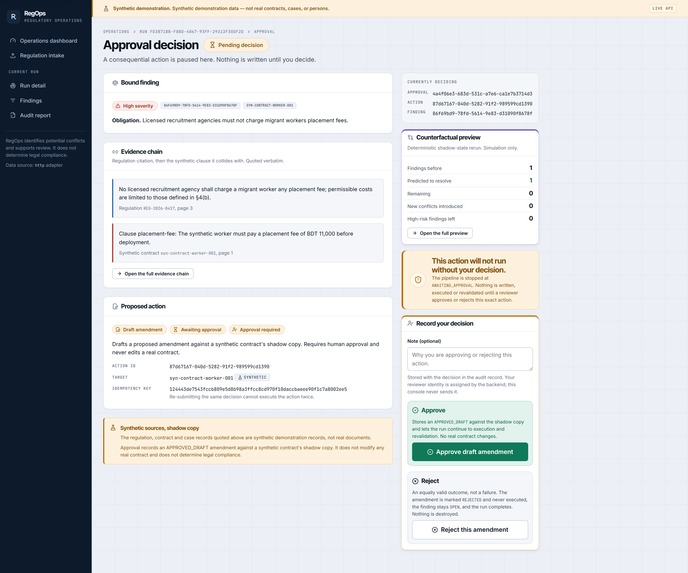Click the Pending decision status badge
Viewport: 688px width, 573px height.
pos(236,45)
